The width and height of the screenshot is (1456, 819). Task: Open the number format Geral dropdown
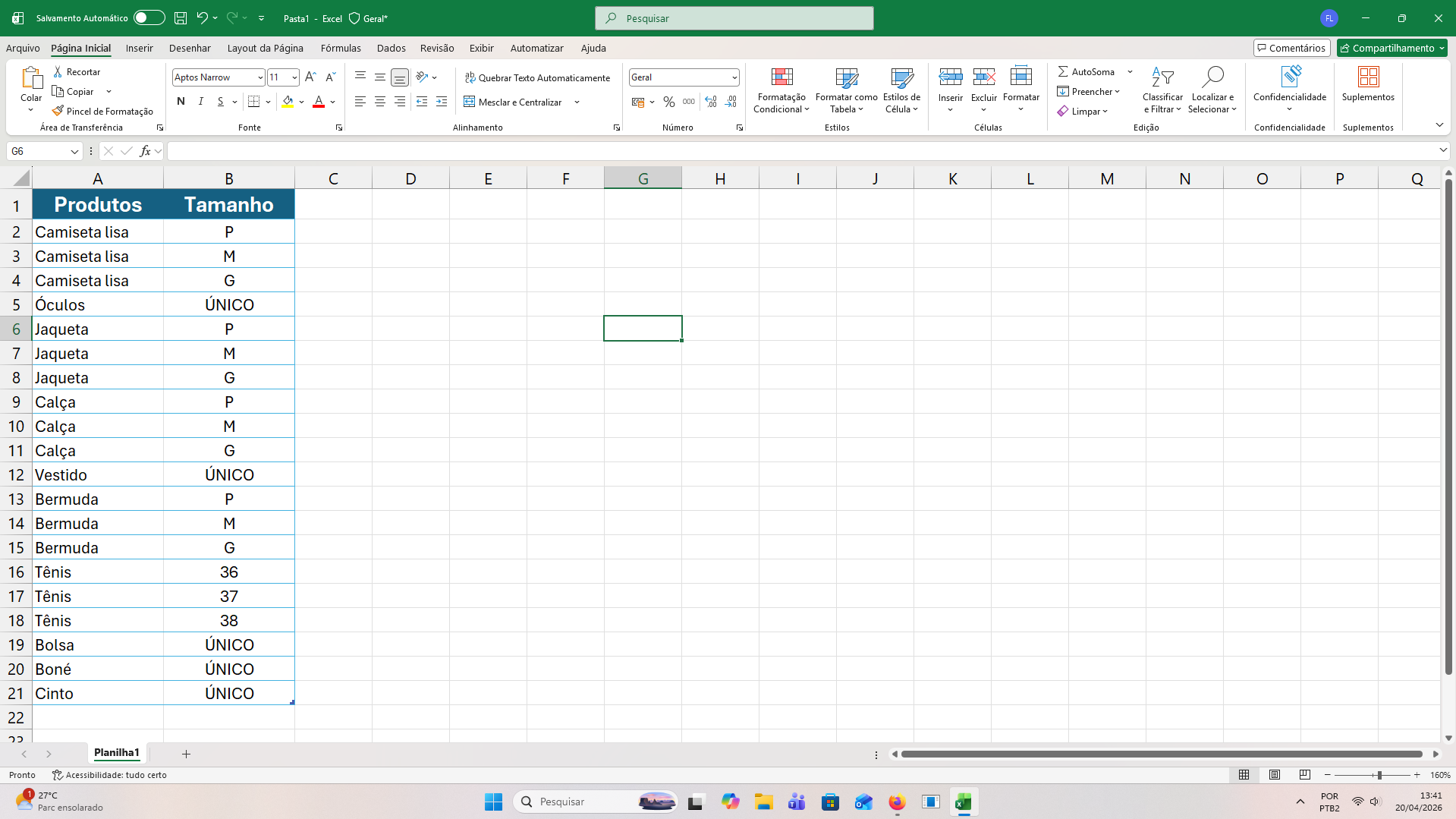click(x=734, y=77)
